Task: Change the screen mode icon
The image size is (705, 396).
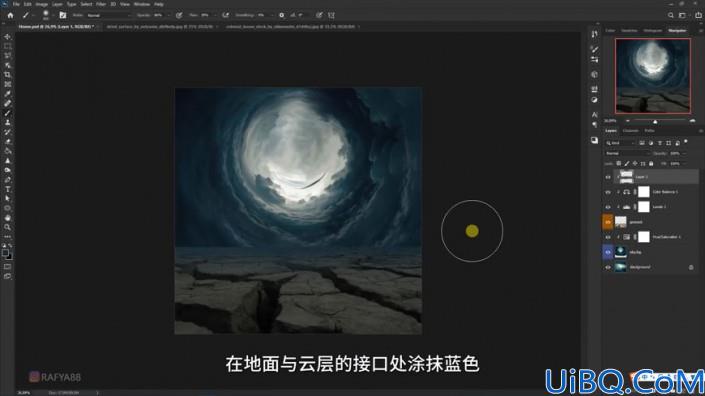Action: point(8,276)
